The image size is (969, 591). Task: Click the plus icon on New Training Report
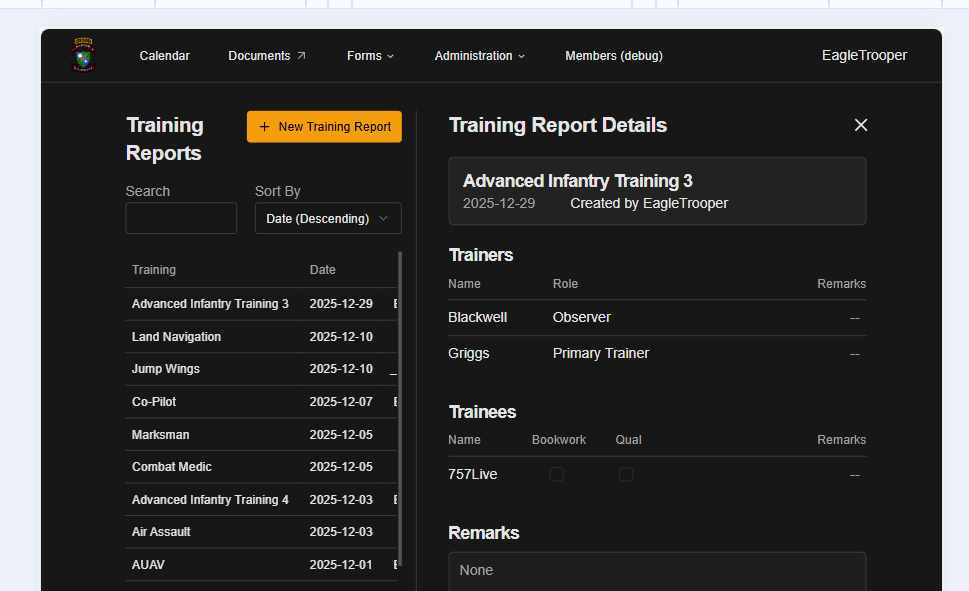click(x=264, y=127)
